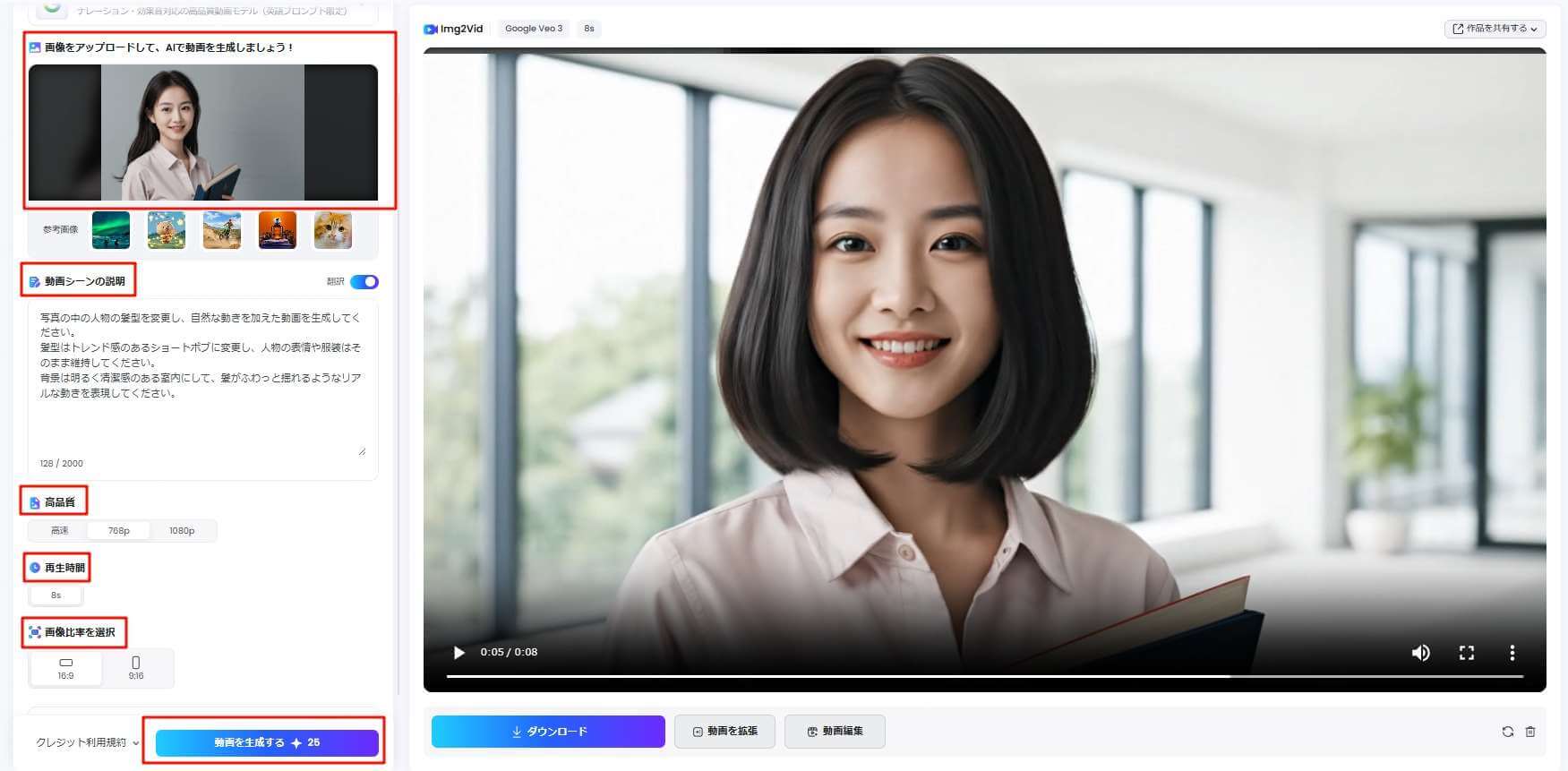Delete the video with trash icon

(x=1530, y=732)
